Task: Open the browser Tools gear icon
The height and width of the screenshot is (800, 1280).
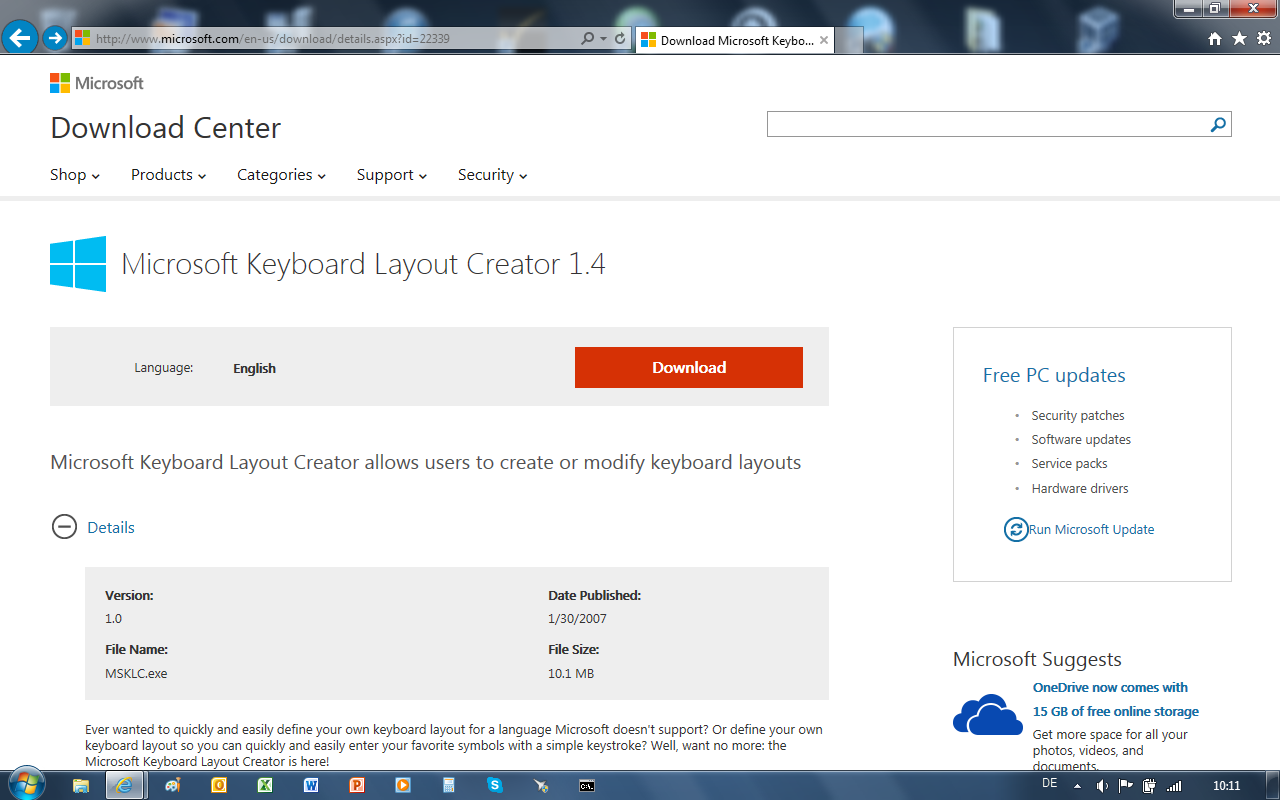Action: tap(1263, 38)
